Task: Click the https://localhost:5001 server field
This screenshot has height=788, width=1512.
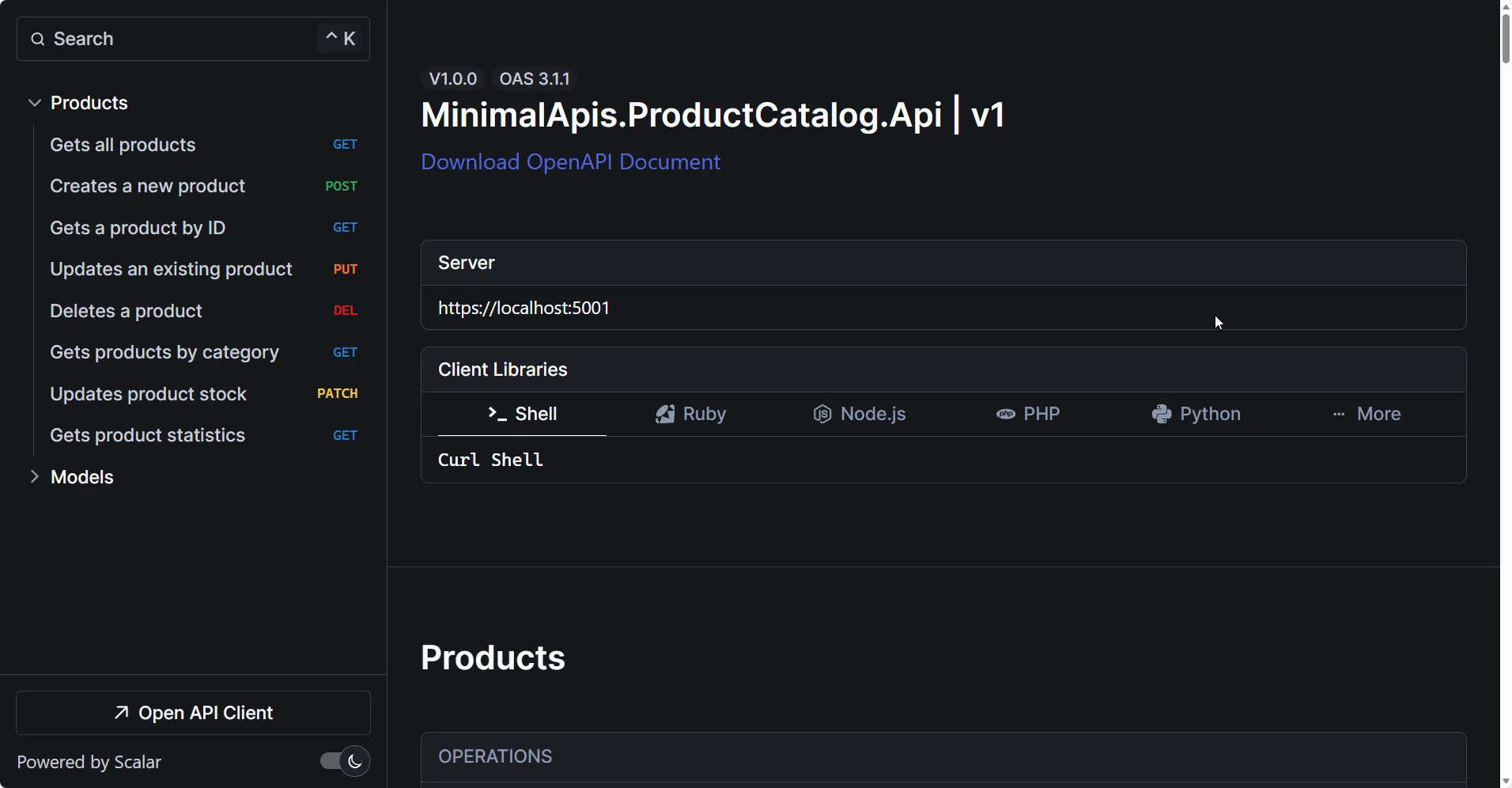Action: pos(524,308)
